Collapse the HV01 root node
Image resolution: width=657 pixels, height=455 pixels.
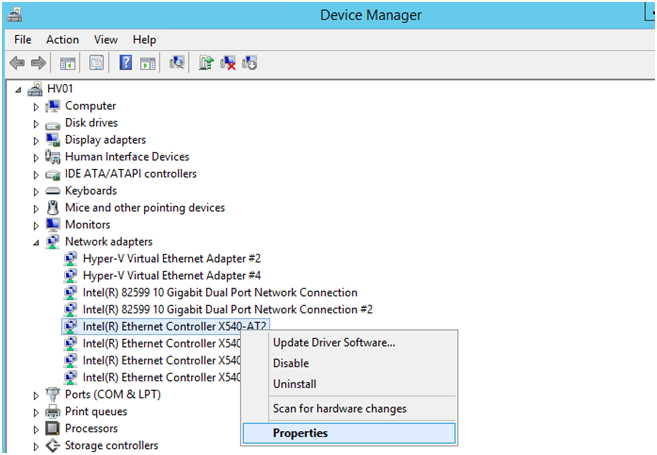[x=18, y=90]
